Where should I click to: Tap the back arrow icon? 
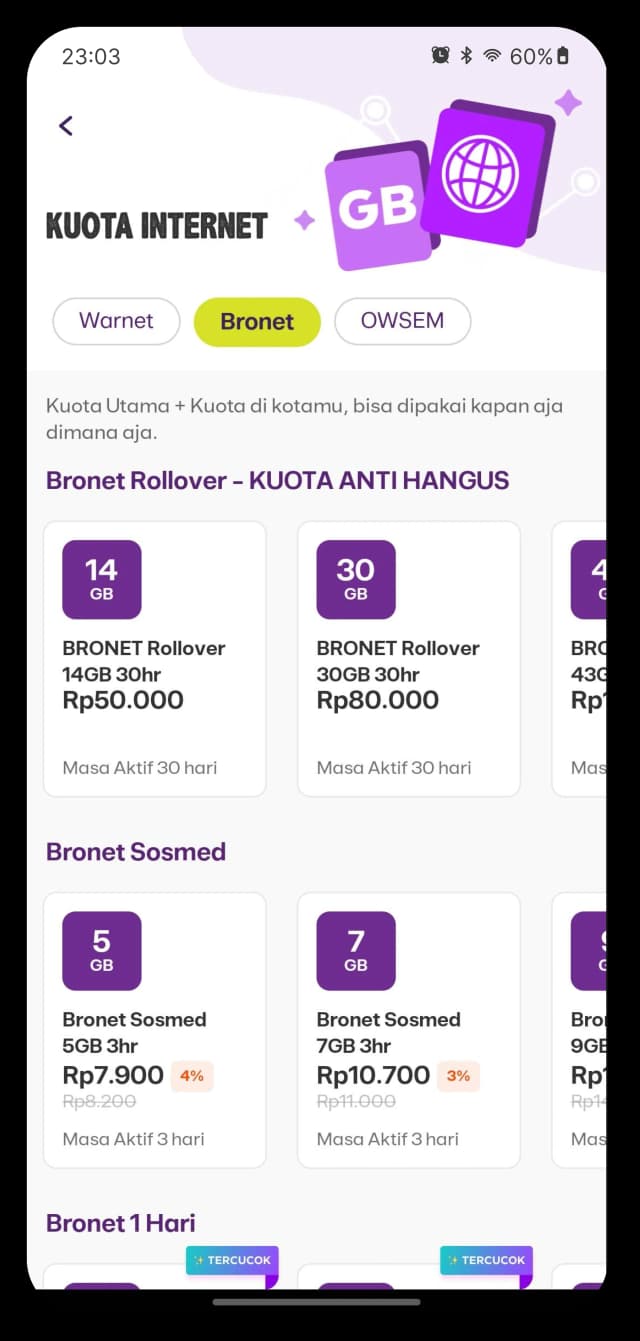pyautogui.click(x=66, y=125)
